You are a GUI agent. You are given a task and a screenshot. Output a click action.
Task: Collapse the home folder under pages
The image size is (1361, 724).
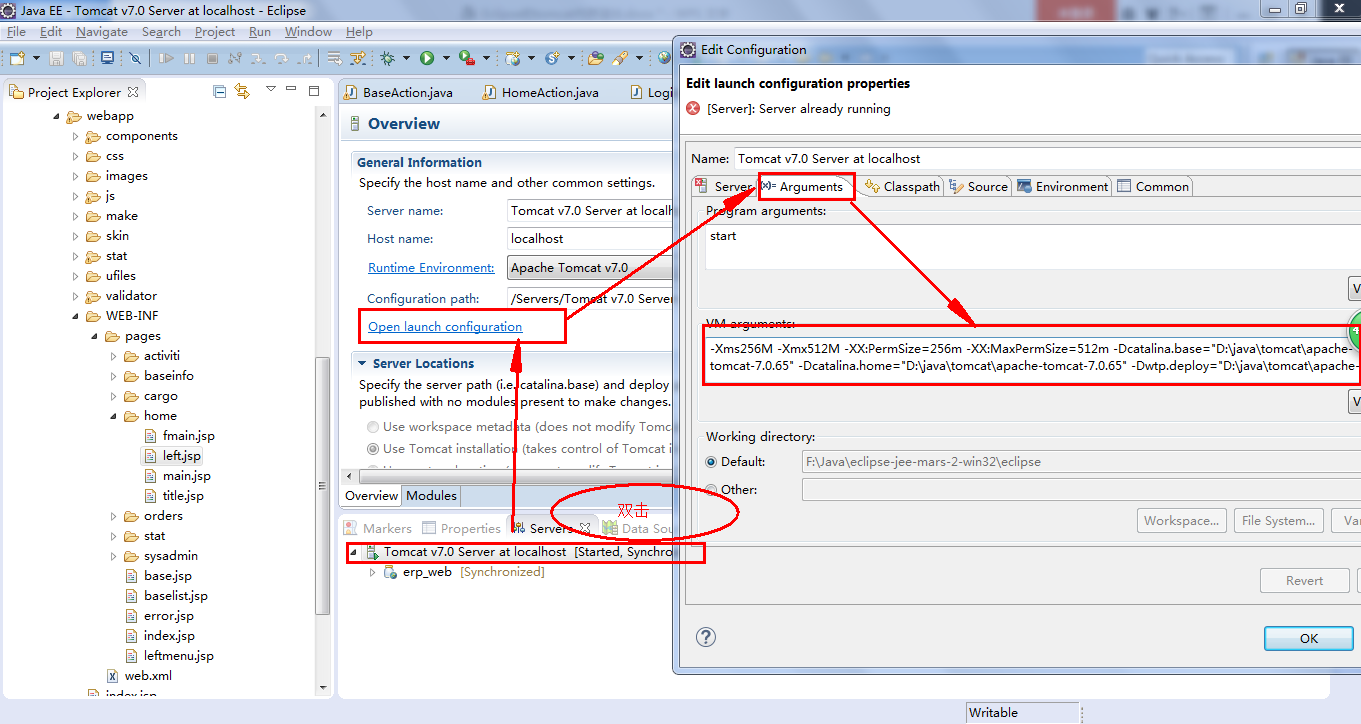click(114, 416)
